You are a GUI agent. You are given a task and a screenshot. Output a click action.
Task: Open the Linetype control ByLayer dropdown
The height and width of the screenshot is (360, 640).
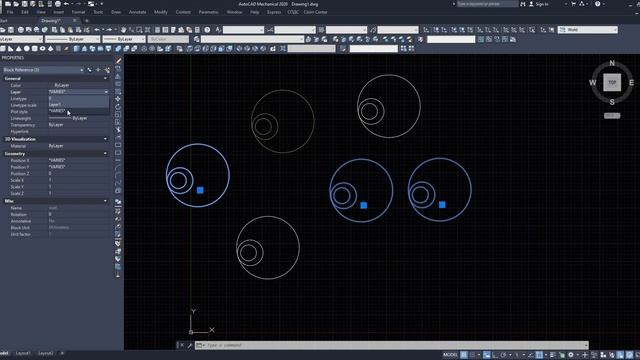click(x=73, y=39)
